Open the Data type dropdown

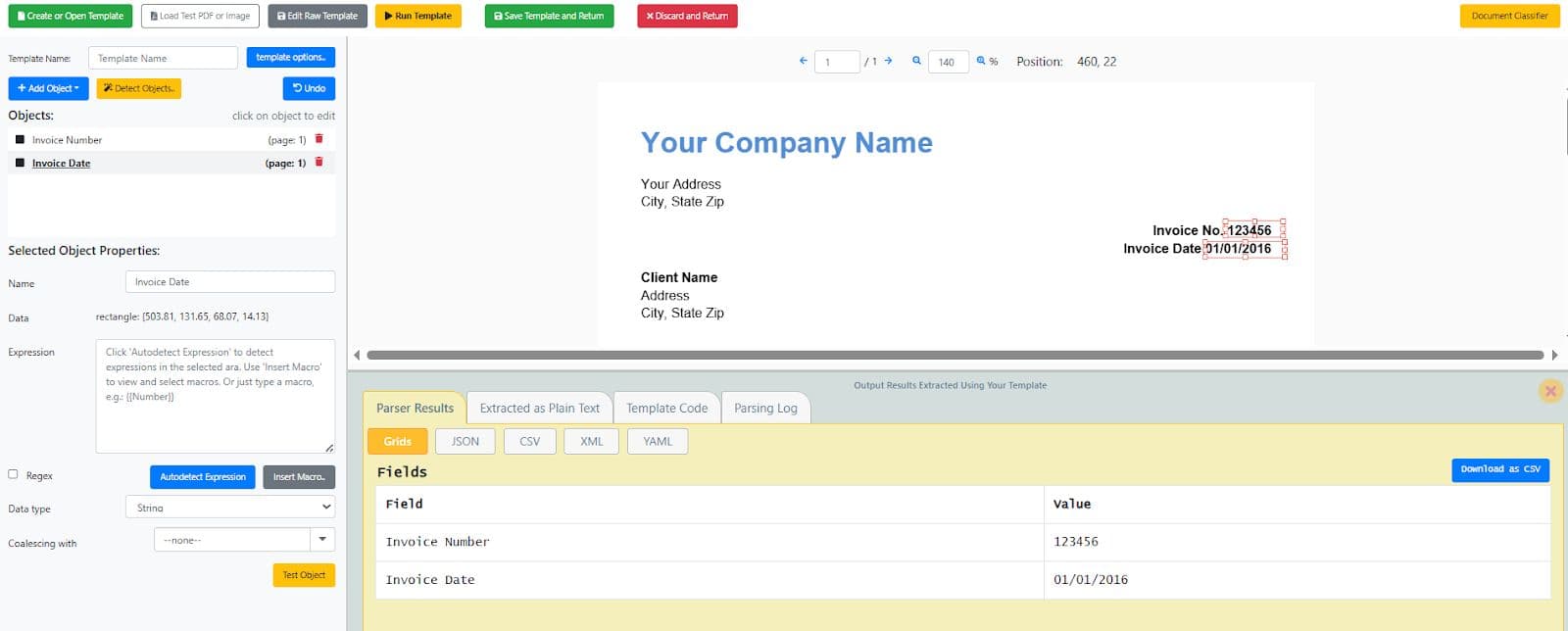tap(229, 508)
